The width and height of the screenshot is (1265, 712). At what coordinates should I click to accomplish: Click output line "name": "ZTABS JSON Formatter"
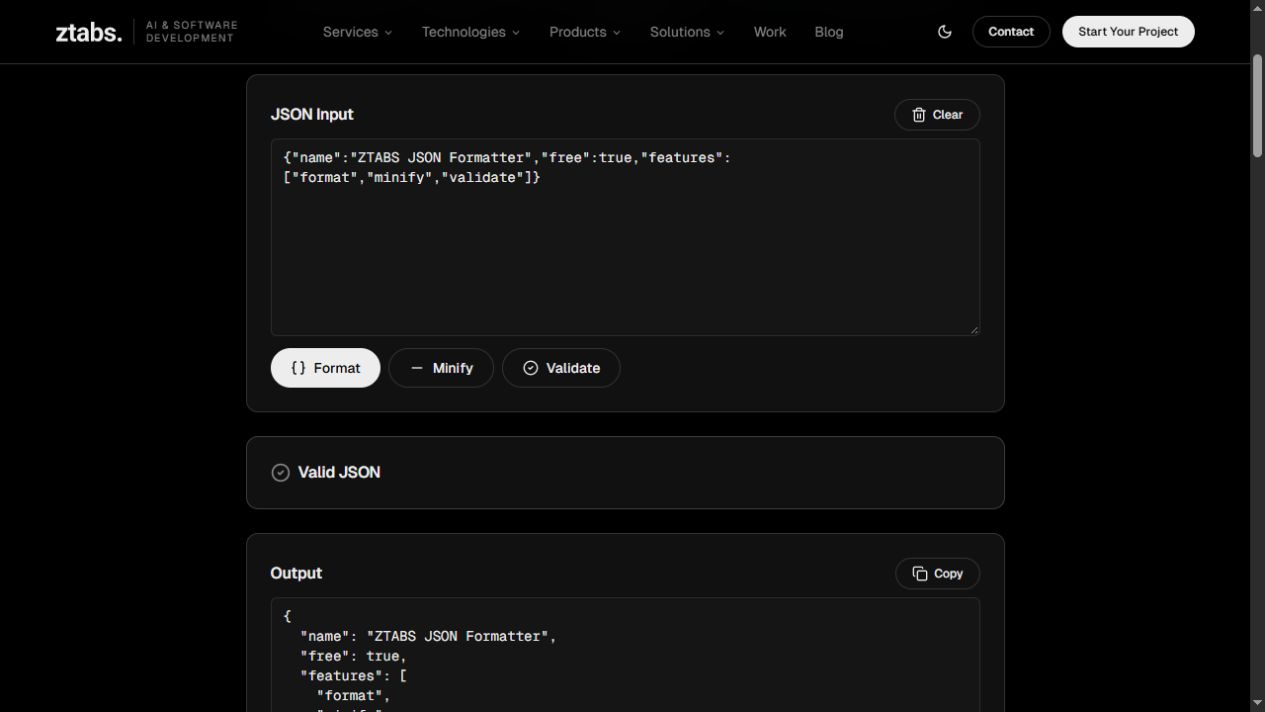pos(428,636)
